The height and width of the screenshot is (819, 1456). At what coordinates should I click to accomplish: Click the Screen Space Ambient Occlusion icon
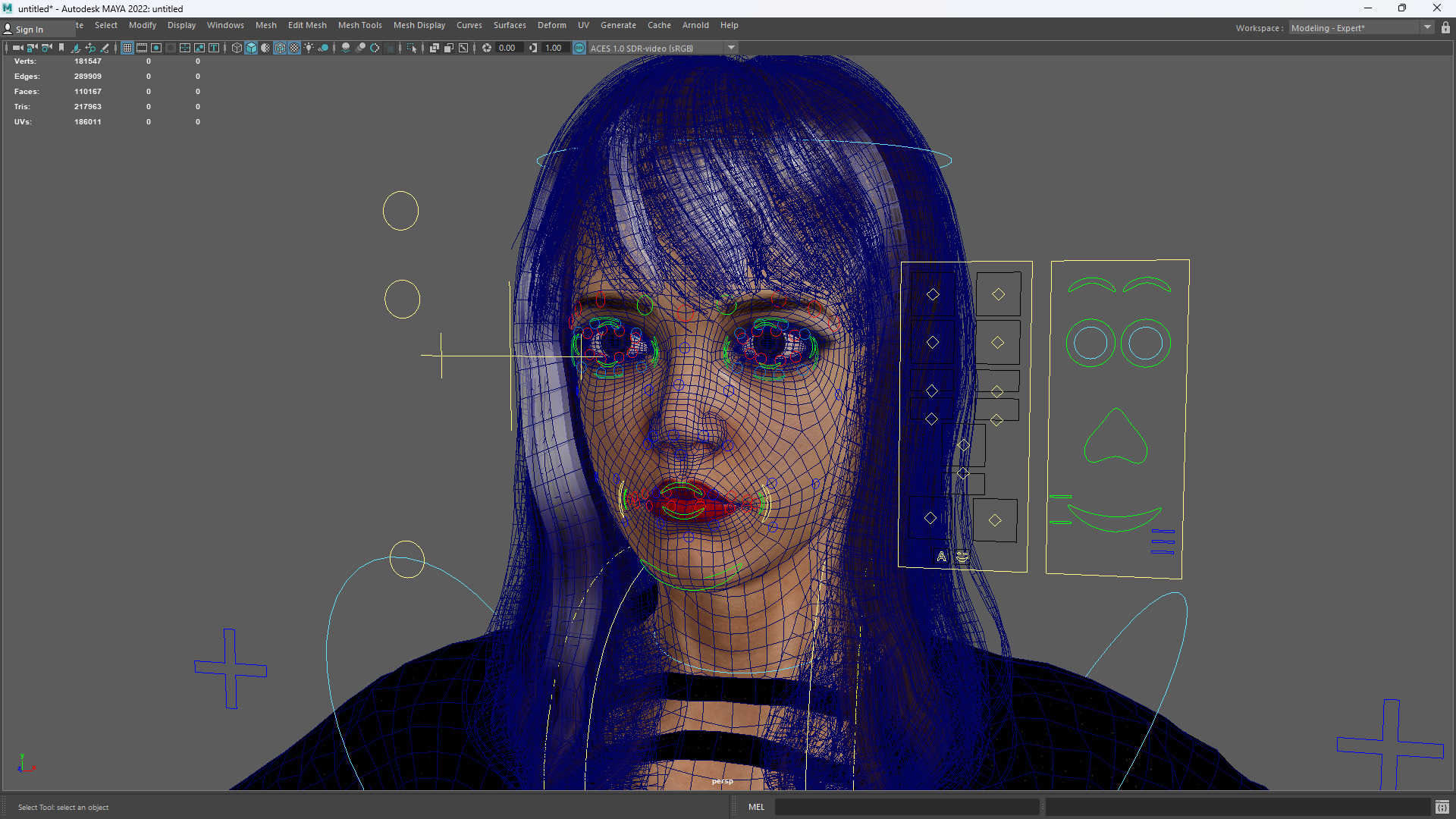(346, 48)
